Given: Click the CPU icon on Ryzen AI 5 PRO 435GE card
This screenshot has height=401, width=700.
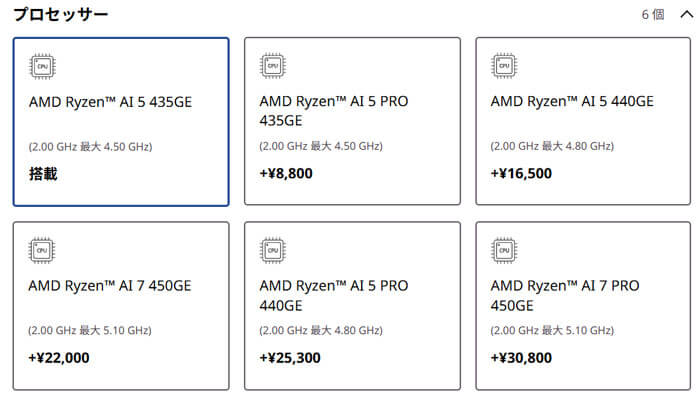Looking at the screenshot, I should point(273,66).
